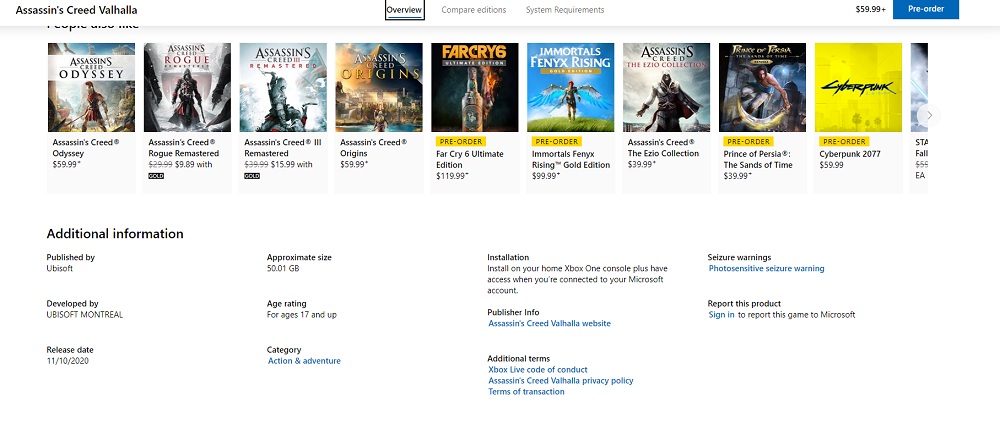Screen dimensions: 1000x444
Task: Select Assassin's Creed Odyssey title text
Action: click(86, 148)
